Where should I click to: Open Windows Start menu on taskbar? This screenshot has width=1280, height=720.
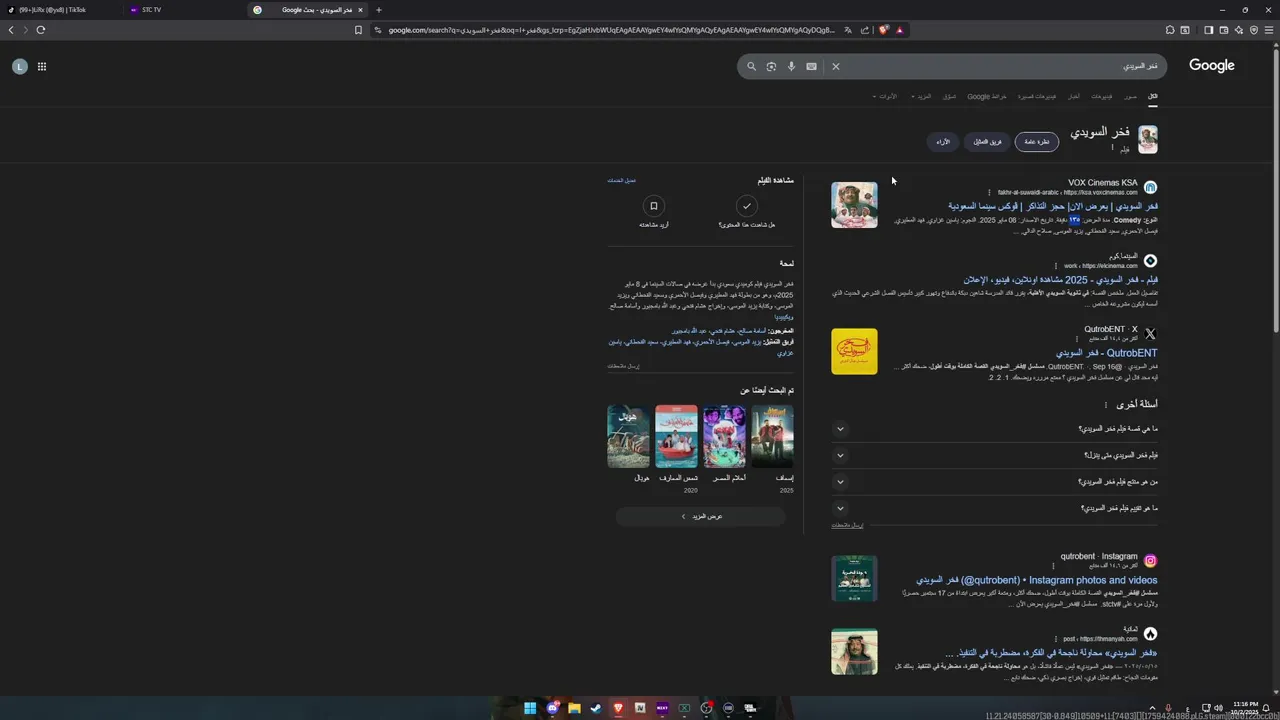[x=530, y=708]
